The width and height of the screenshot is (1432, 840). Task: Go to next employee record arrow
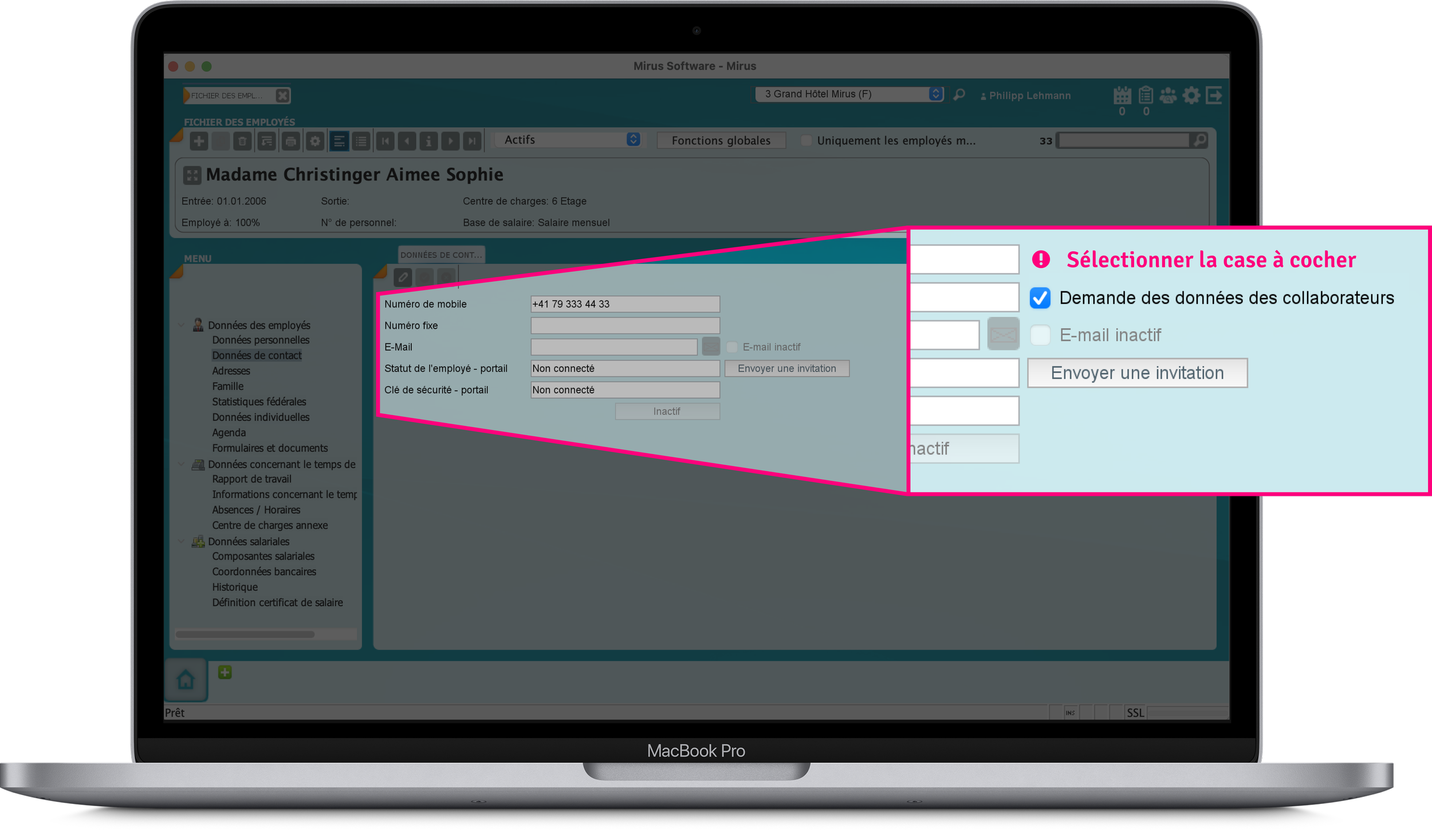pyautogui.click(x=450, y=141)
